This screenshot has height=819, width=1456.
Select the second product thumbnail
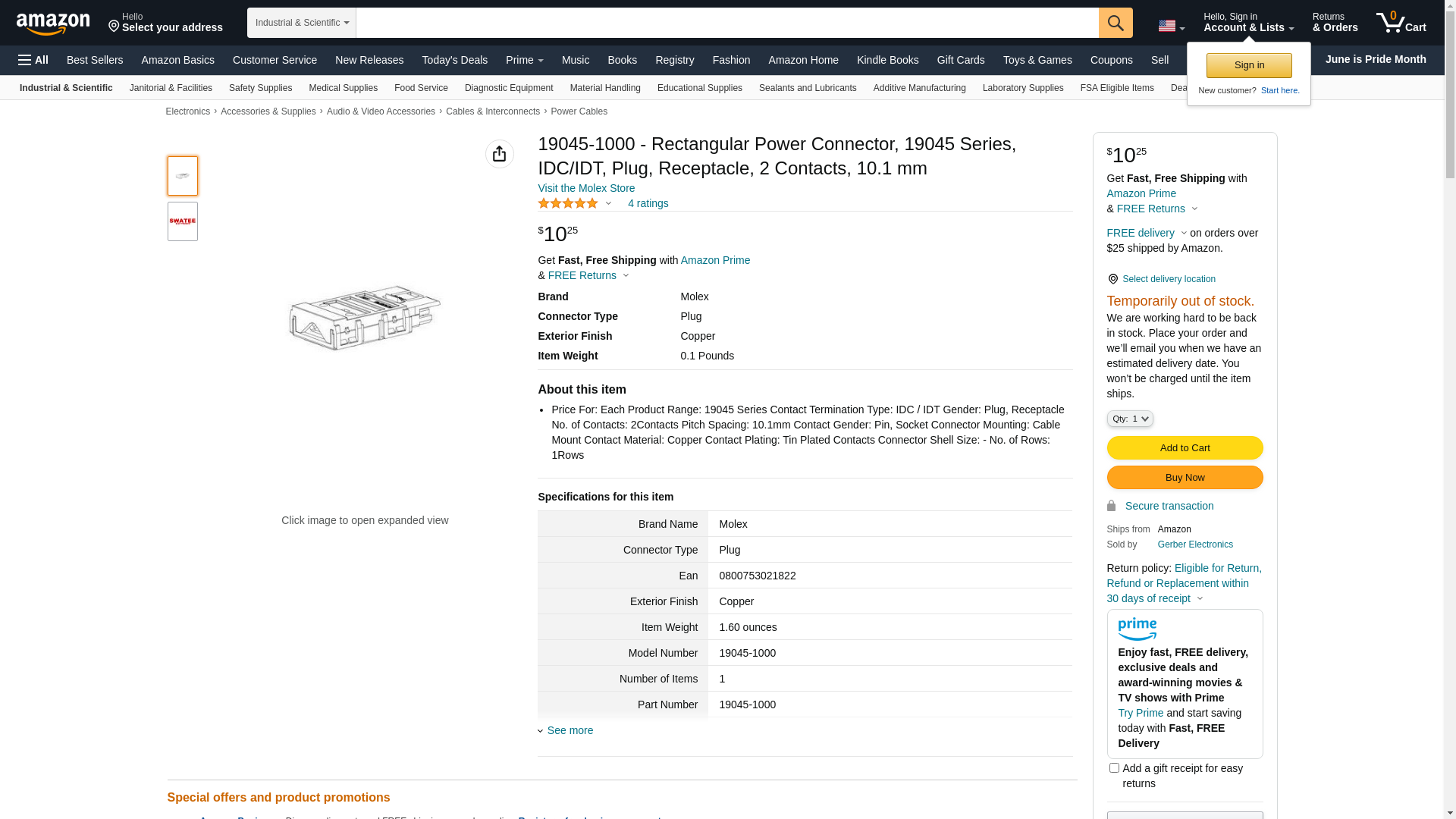[x=183, y=221]
